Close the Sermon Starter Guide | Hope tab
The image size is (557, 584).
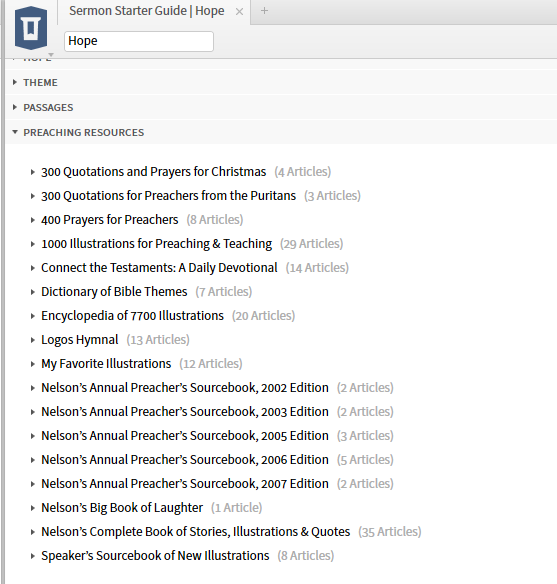(x=239, y=12)
